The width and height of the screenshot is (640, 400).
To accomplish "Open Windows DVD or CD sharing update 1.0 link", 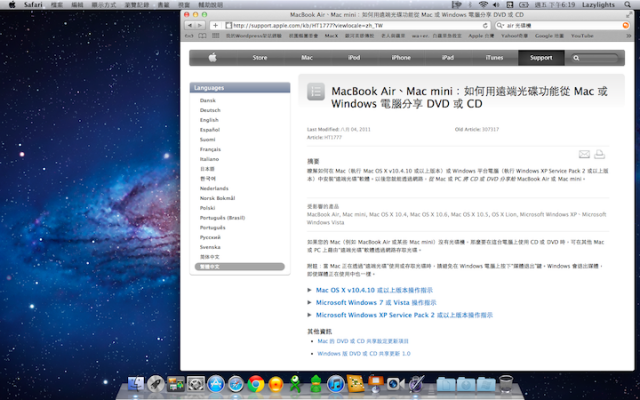I will [364, 353].
